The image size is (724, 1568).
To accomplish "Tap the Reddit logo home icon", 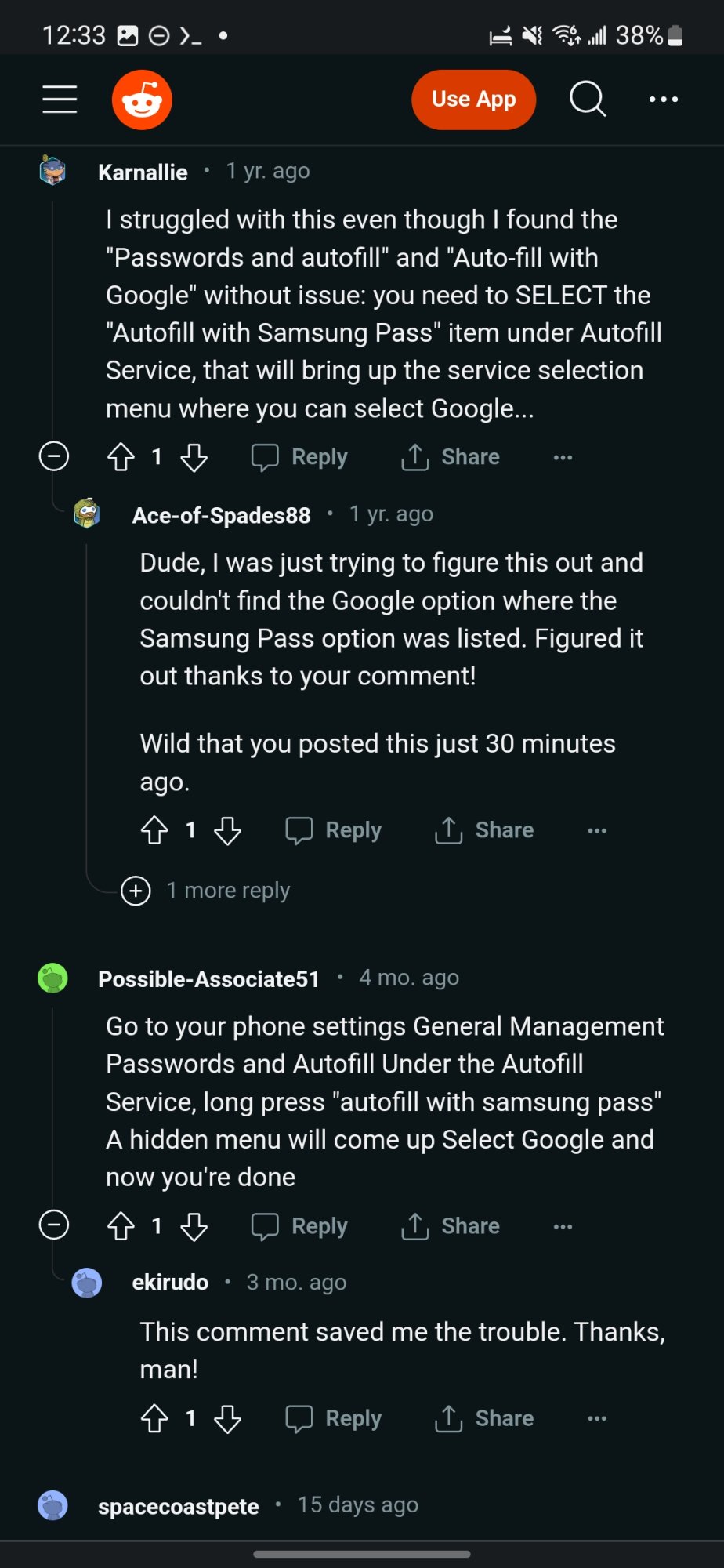I will pos(142,100).
